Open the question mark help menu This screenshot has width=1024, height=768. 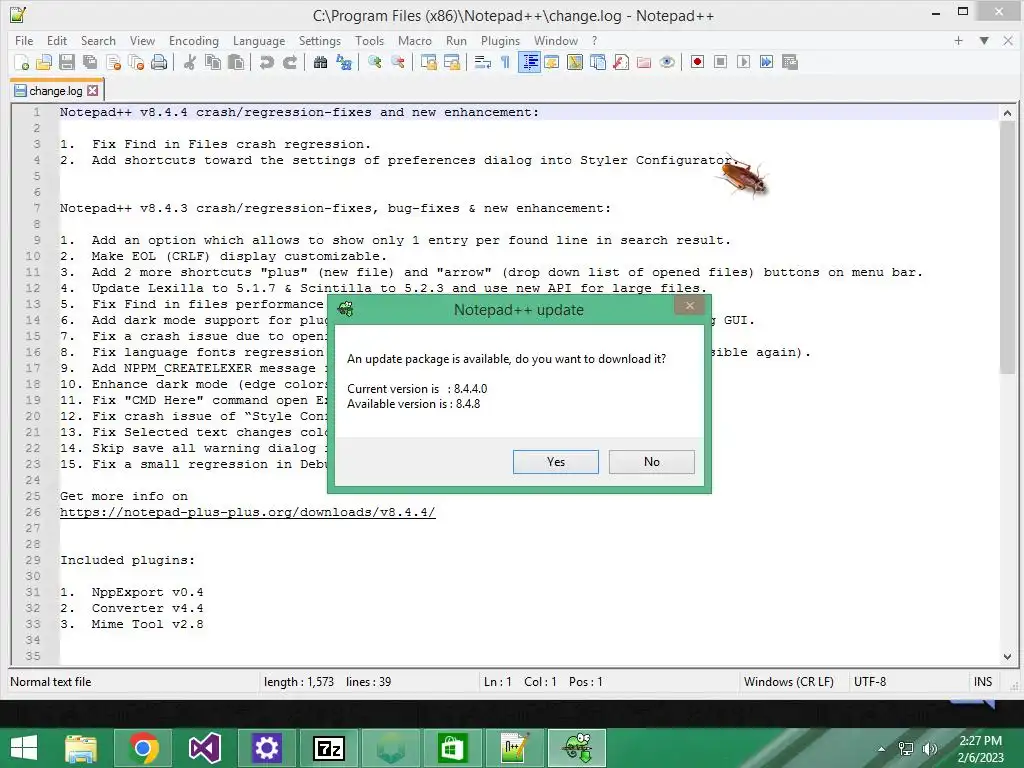click(x=594, y=40)
